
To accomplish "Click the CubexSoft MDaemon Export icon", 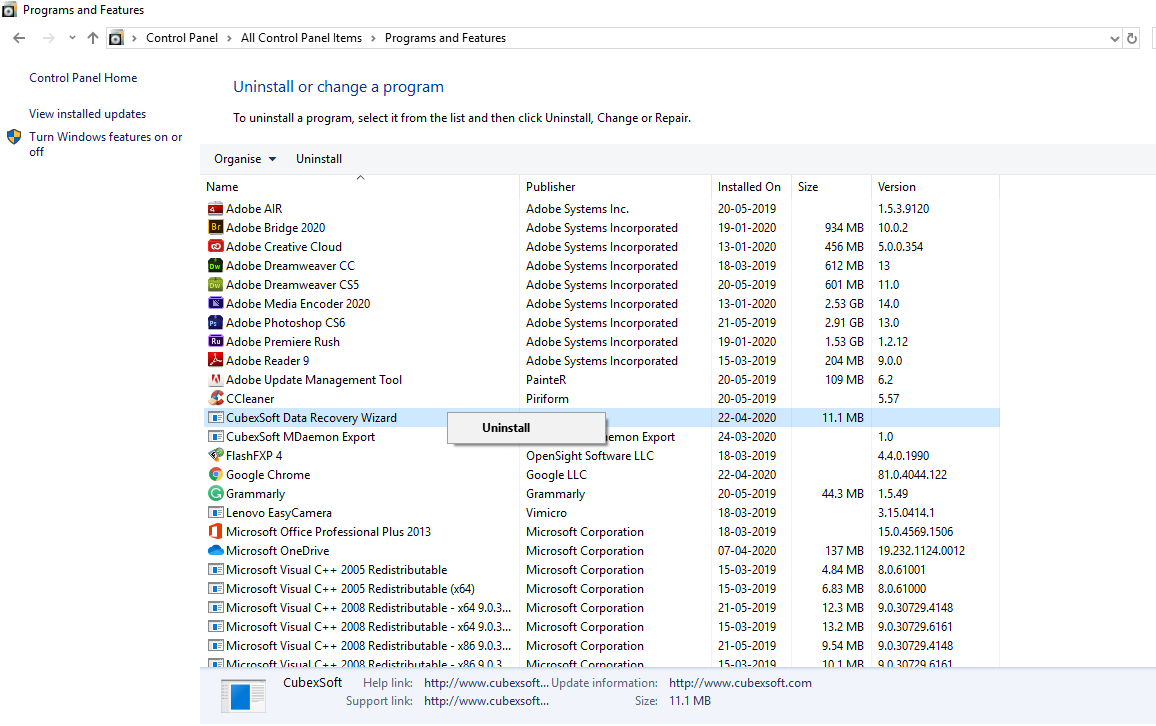I will tap(215, 437).
